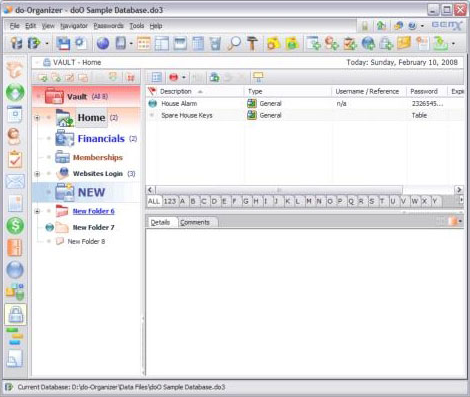Screen dimensions: 470x397
Task: Click the red delete folder icon in folder toolbar
Action: coord(130,78)
